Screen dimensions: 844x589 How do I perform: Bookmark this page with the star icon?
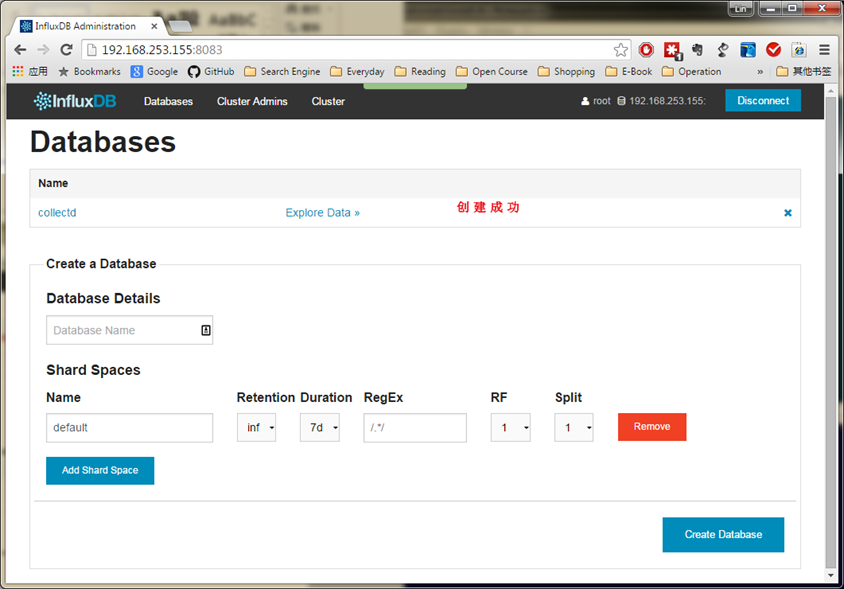[620, 49]
